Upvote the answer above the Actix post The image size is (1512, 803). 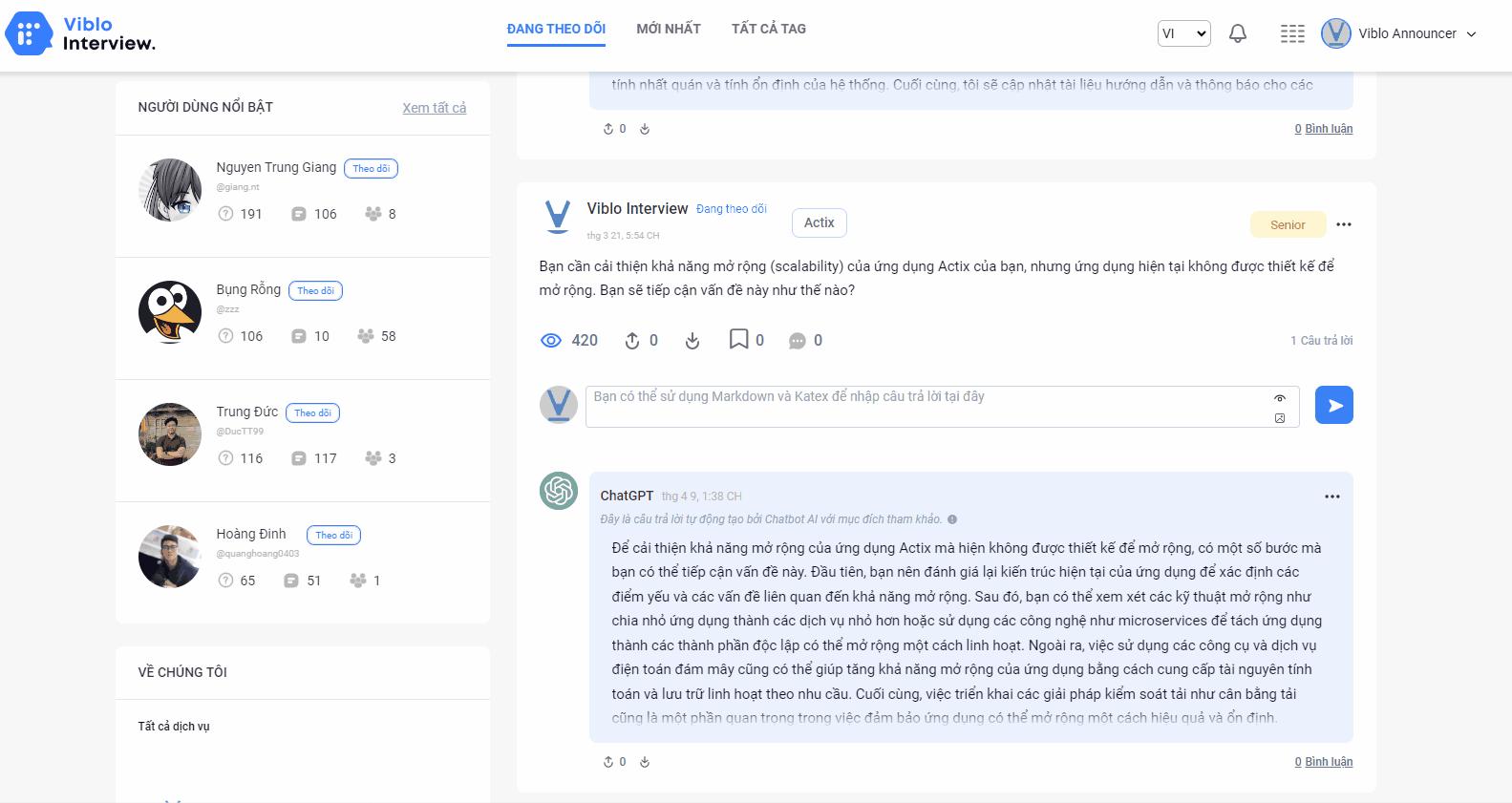[608, 129]
